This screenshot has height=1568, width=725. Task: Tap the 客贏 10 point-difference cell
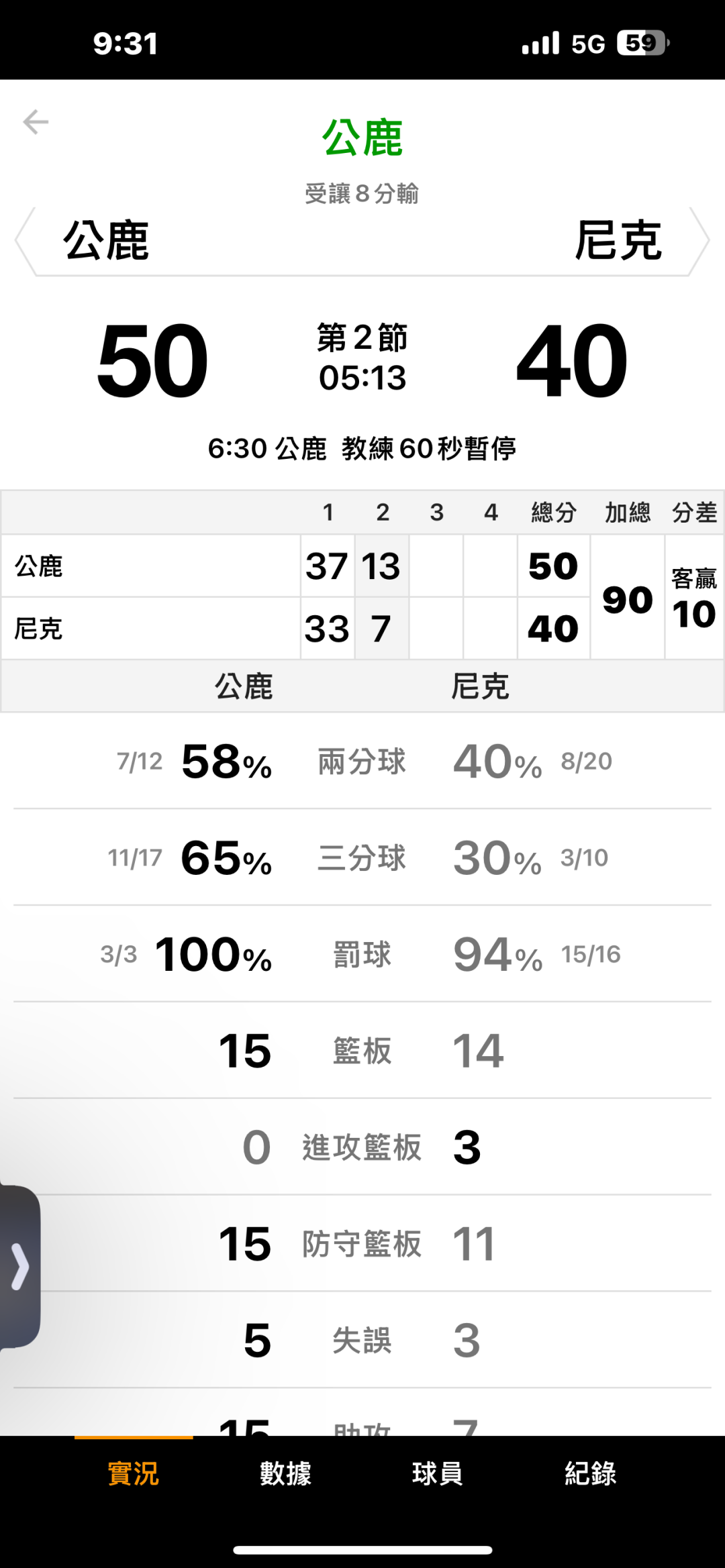click(694, 598)
